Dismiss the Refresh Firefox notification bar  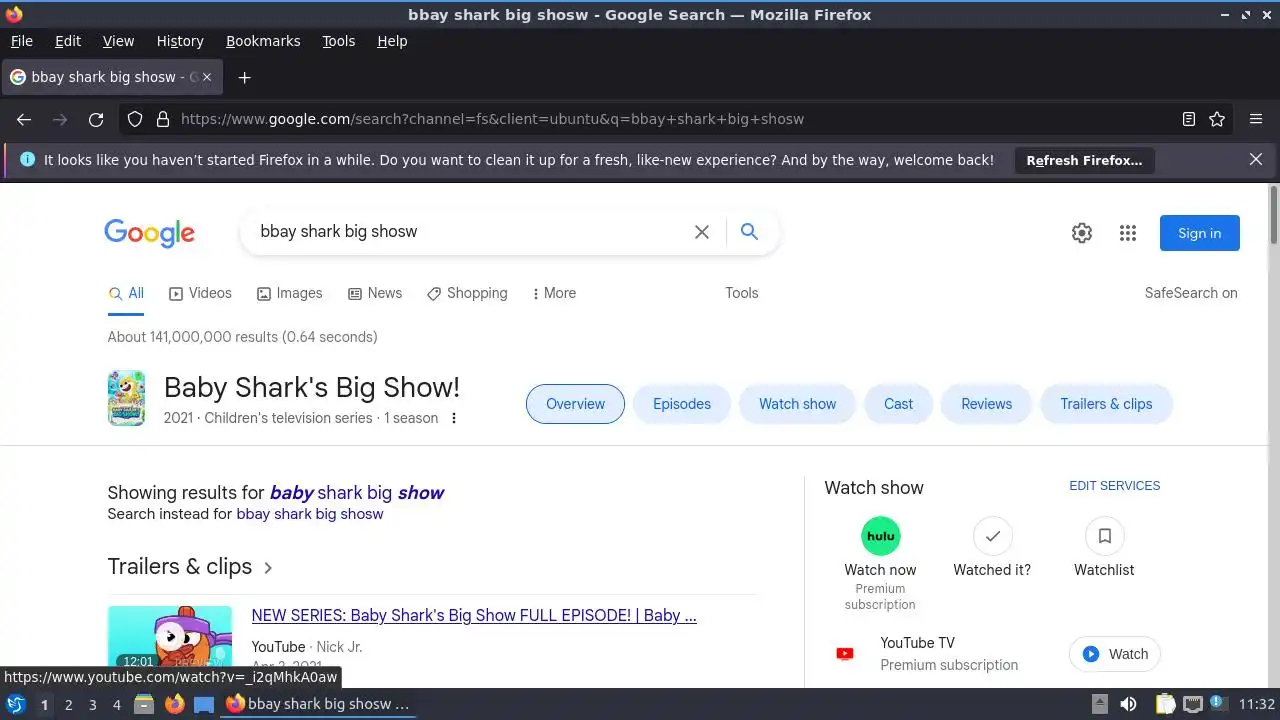[x=1256, y=159]
